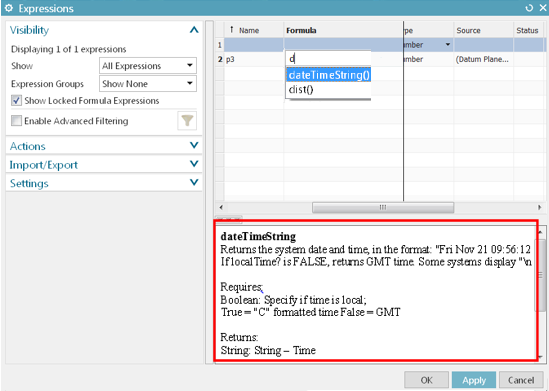Viewport: 549px width, 391px height.
Task: Click left arrow of horizontal scrollbar
Action: [221, 207]
